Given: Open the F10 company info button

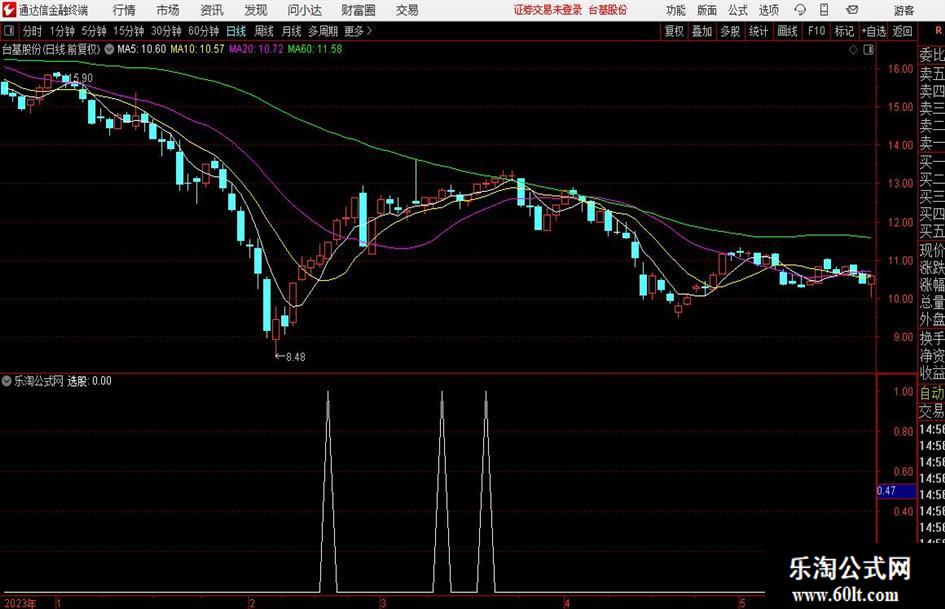Looking at the screenshot, I should [816, 31].
